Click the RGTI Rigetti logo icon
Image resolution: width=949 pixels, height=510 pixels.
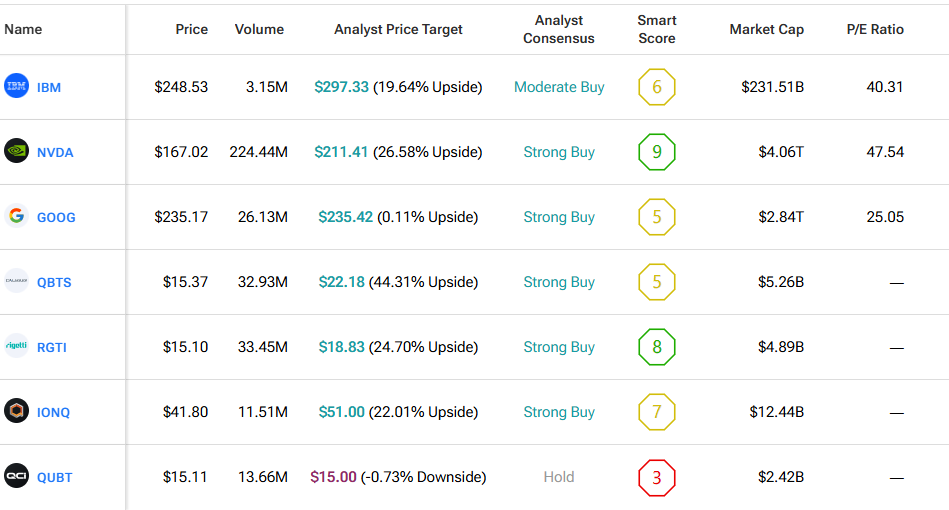tap(17, 347)
